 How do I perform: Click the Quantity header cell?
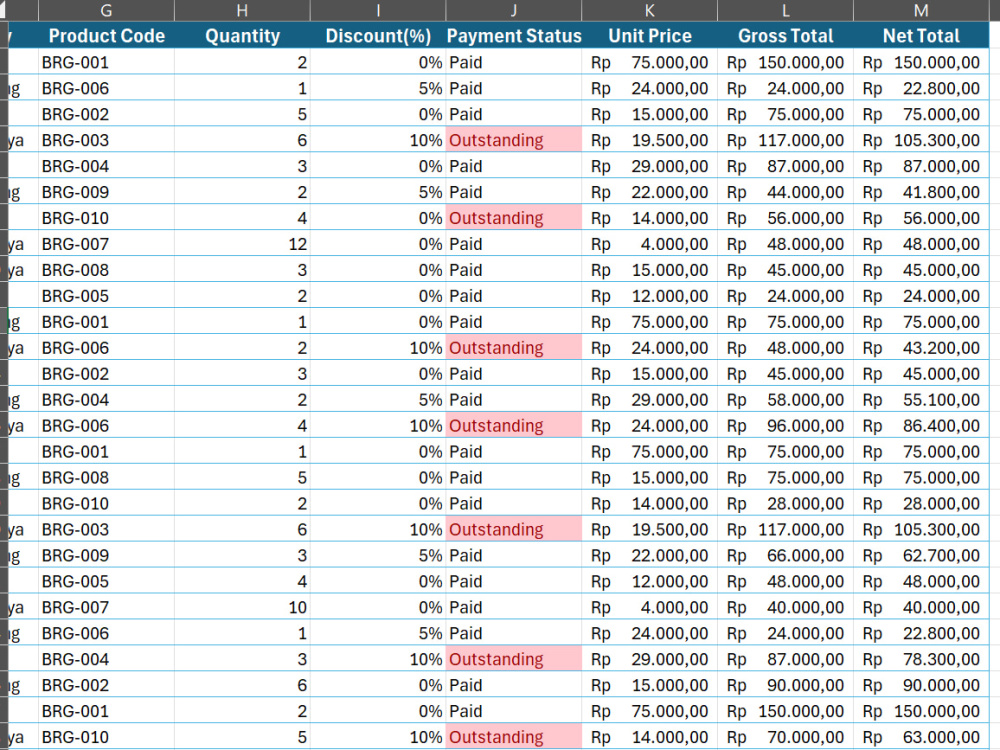tap(242, 36)
